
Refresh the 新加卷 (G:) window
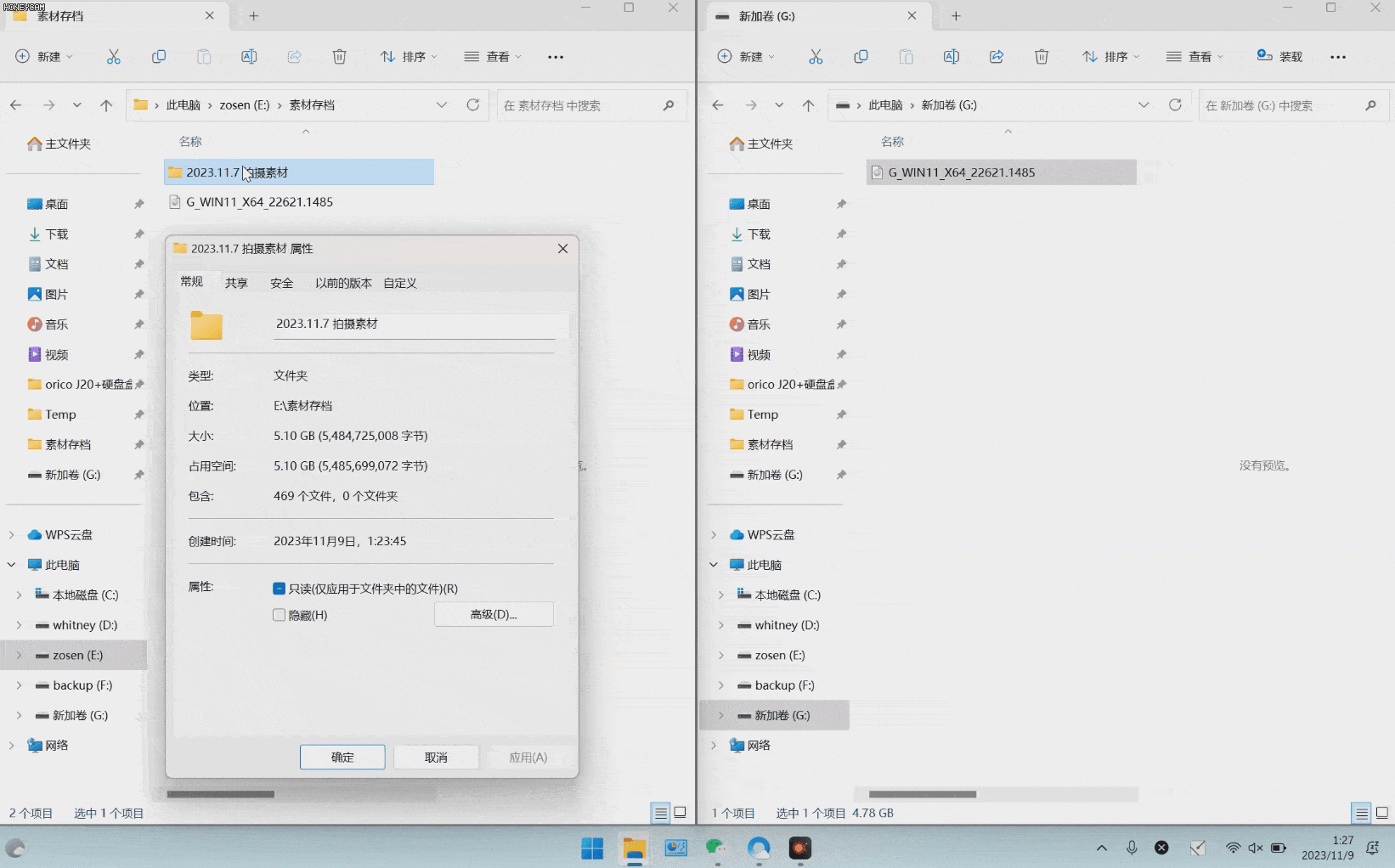tap(1175, 105)
